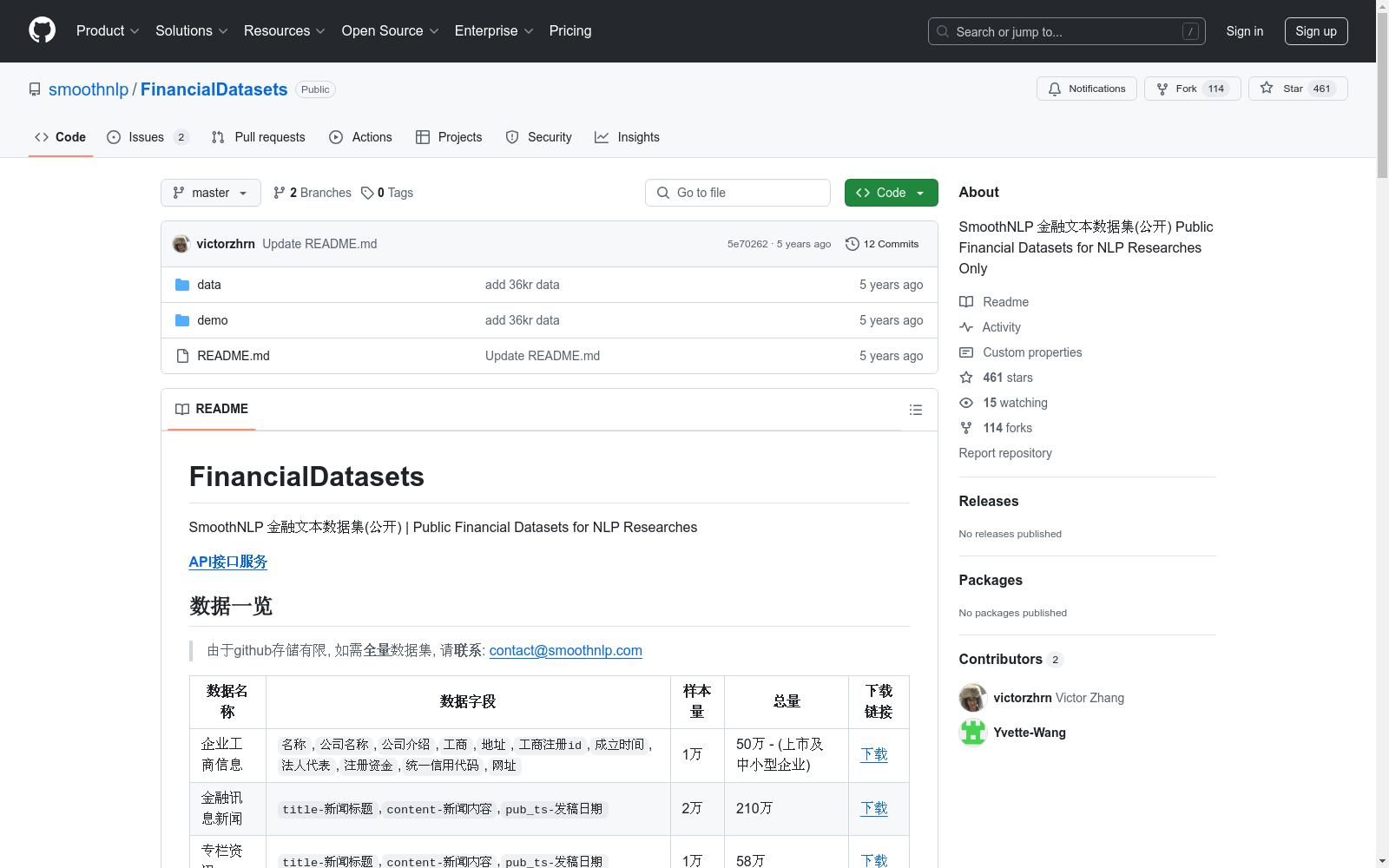Click the Readme book icon in About
Viewport: 1389px width, 868px height.
(x=966, y=302)
